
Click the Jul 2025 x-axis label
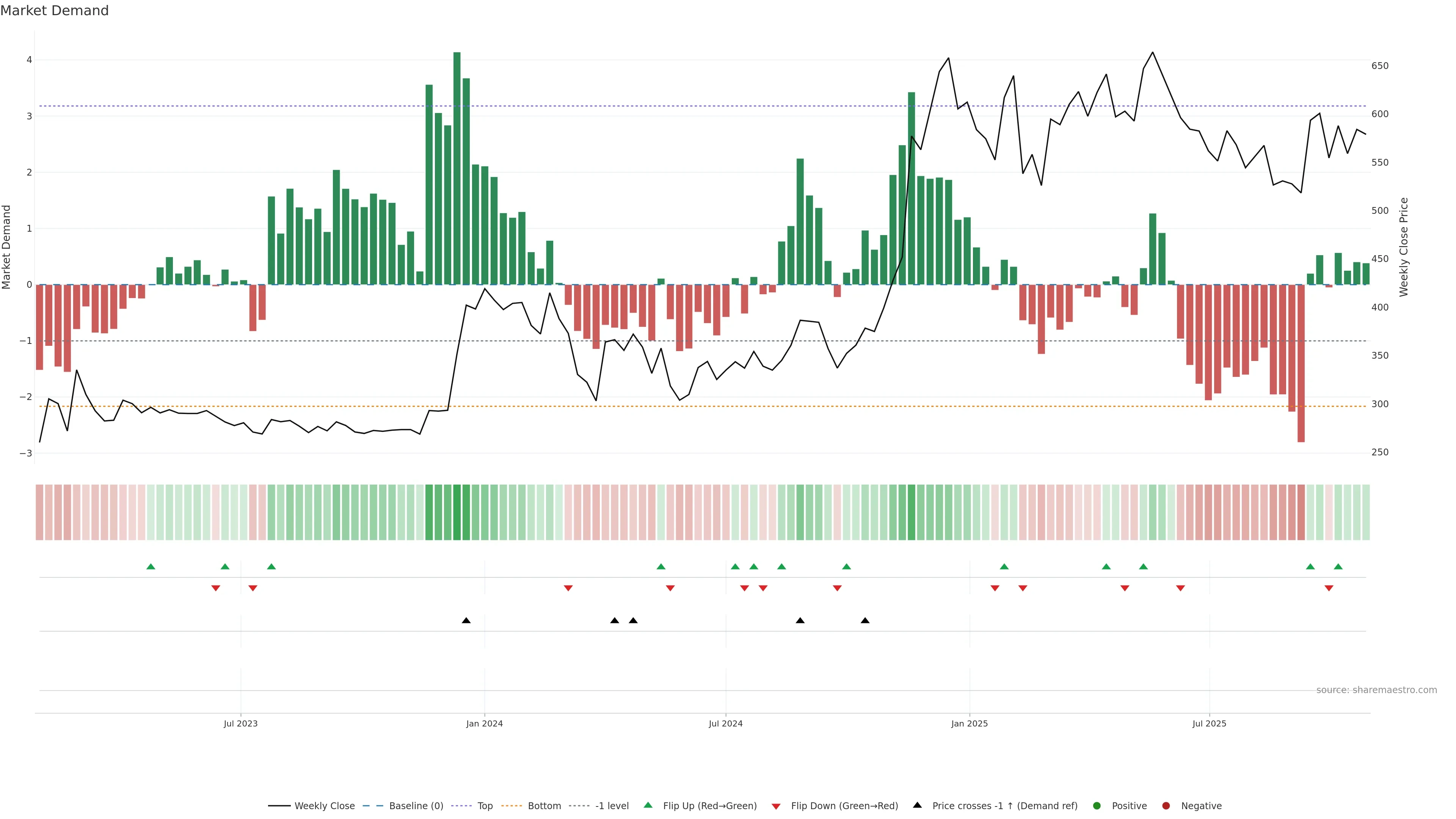pos(1209,723)
